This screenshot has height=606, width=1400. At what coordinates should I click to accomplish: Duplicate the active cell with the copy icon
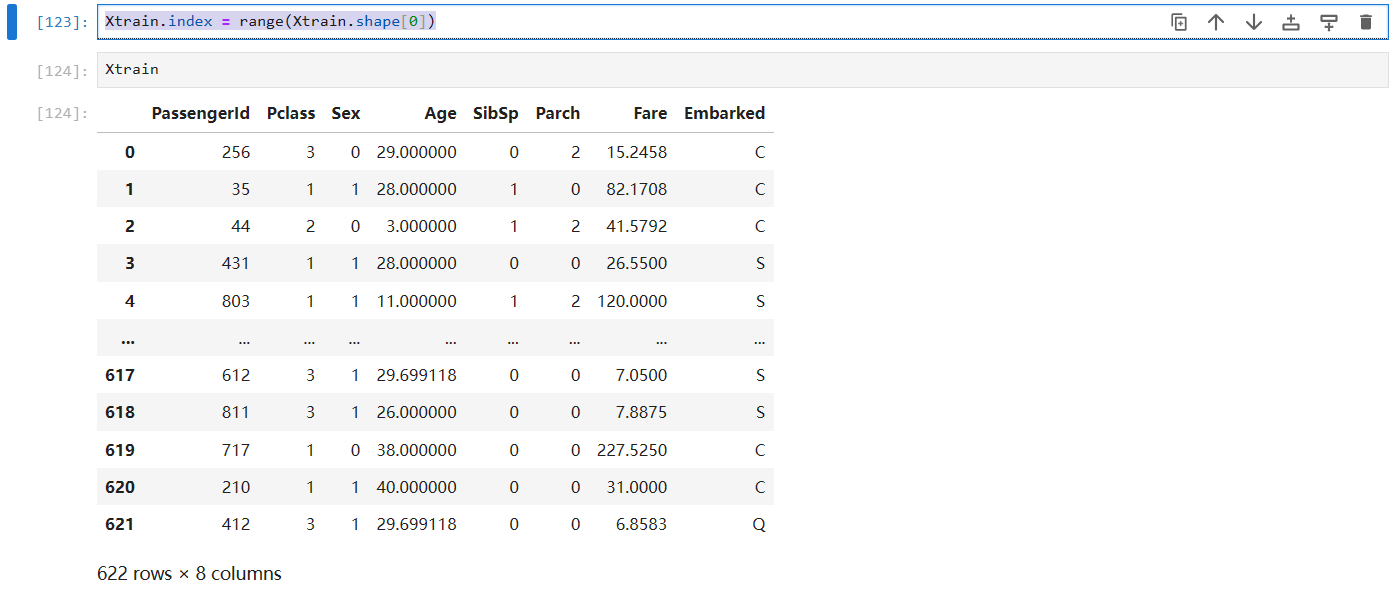point(1179,22)
